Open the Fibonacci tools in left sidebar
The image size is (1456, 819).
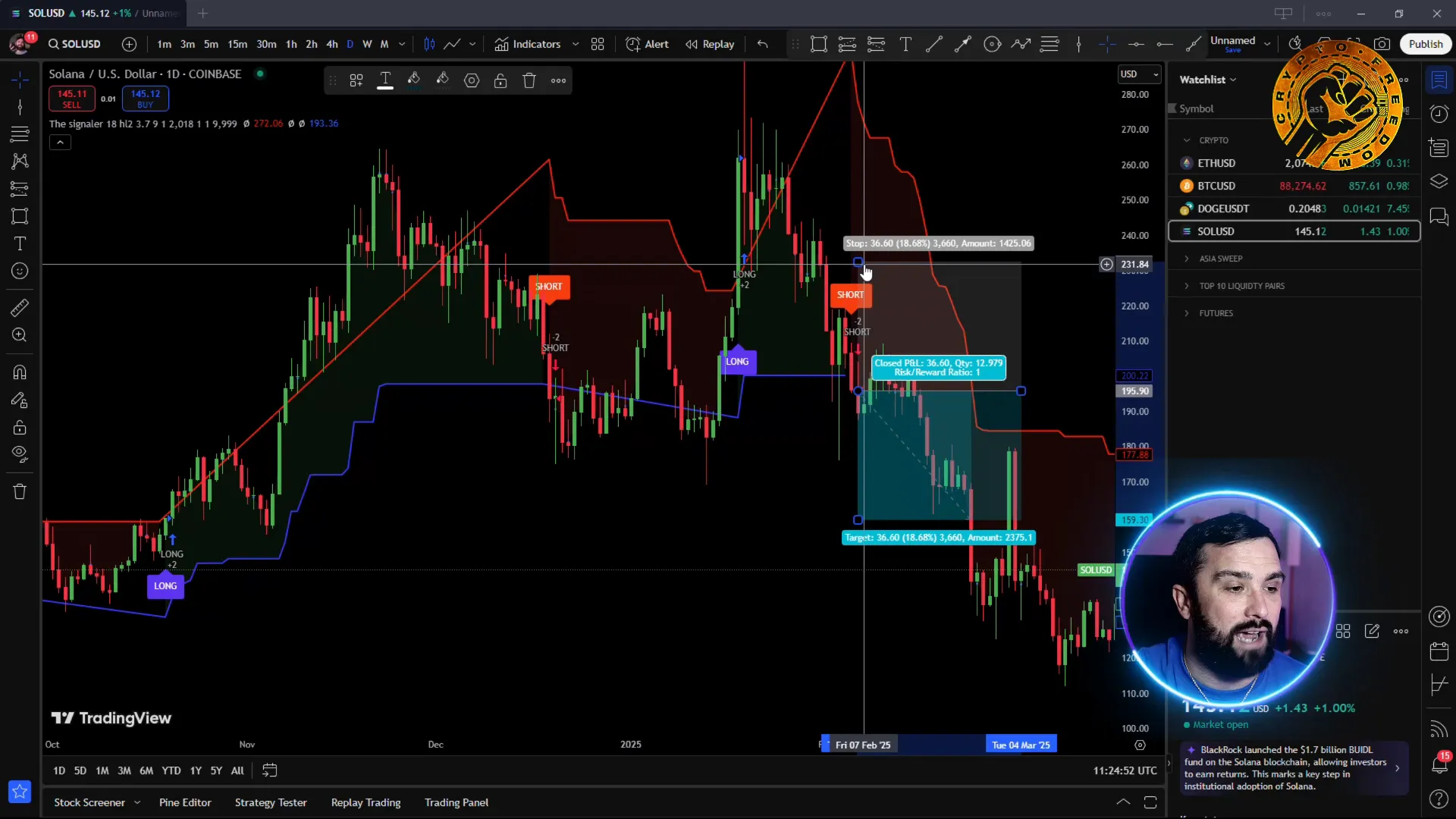tap(20, 134)
